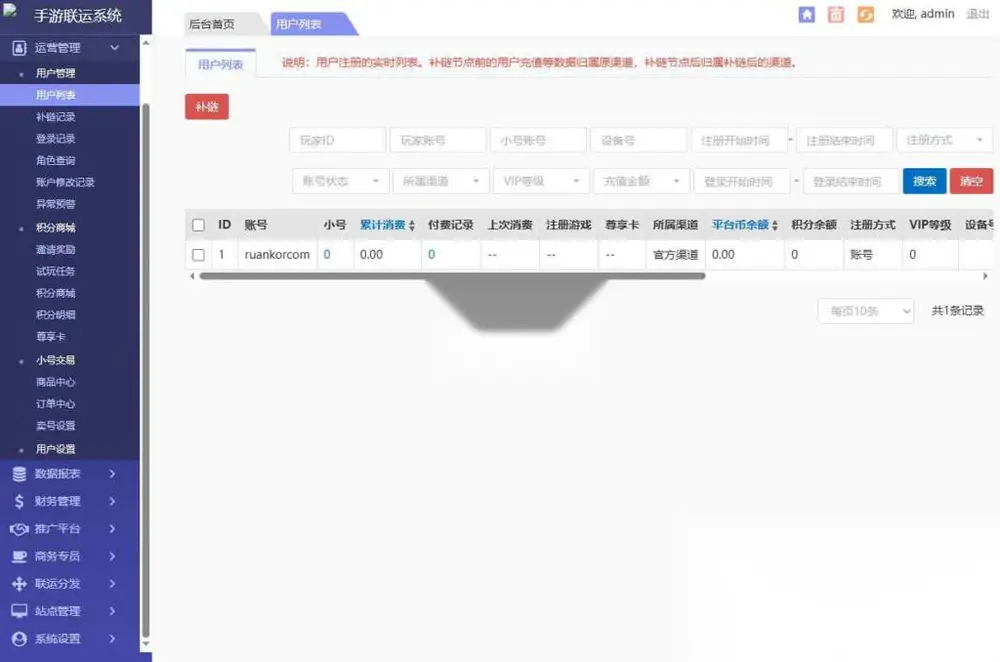Collapse the 运营管理 menu chevron

pyautogui.click(x=115, y=48)
